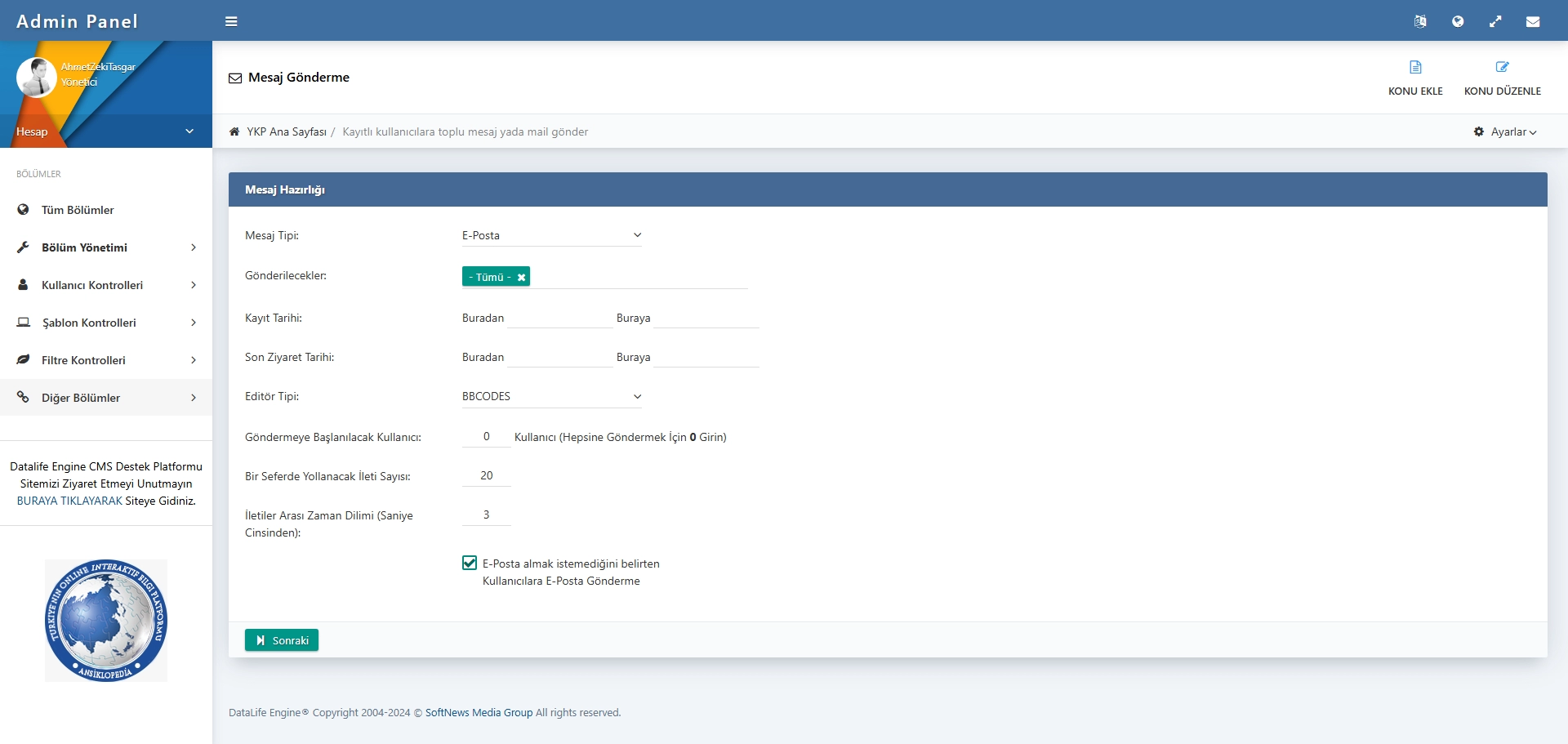The height and width of the screenshot is (744, 1568).
Task: Click the translate icon in top bar
Action: (1420, 21)
